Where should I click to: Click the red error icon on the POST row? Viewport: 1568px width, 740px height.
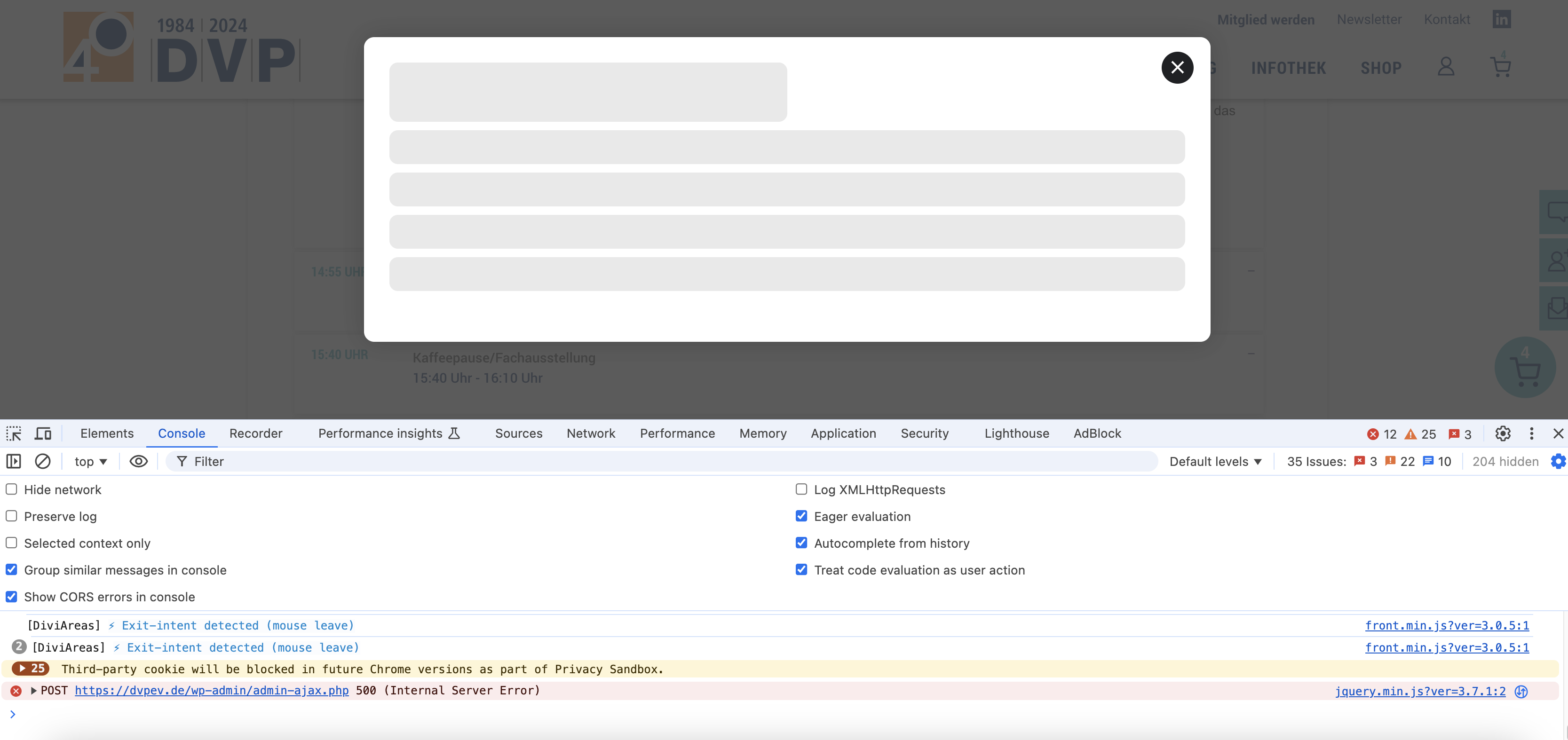coord(16,691)
